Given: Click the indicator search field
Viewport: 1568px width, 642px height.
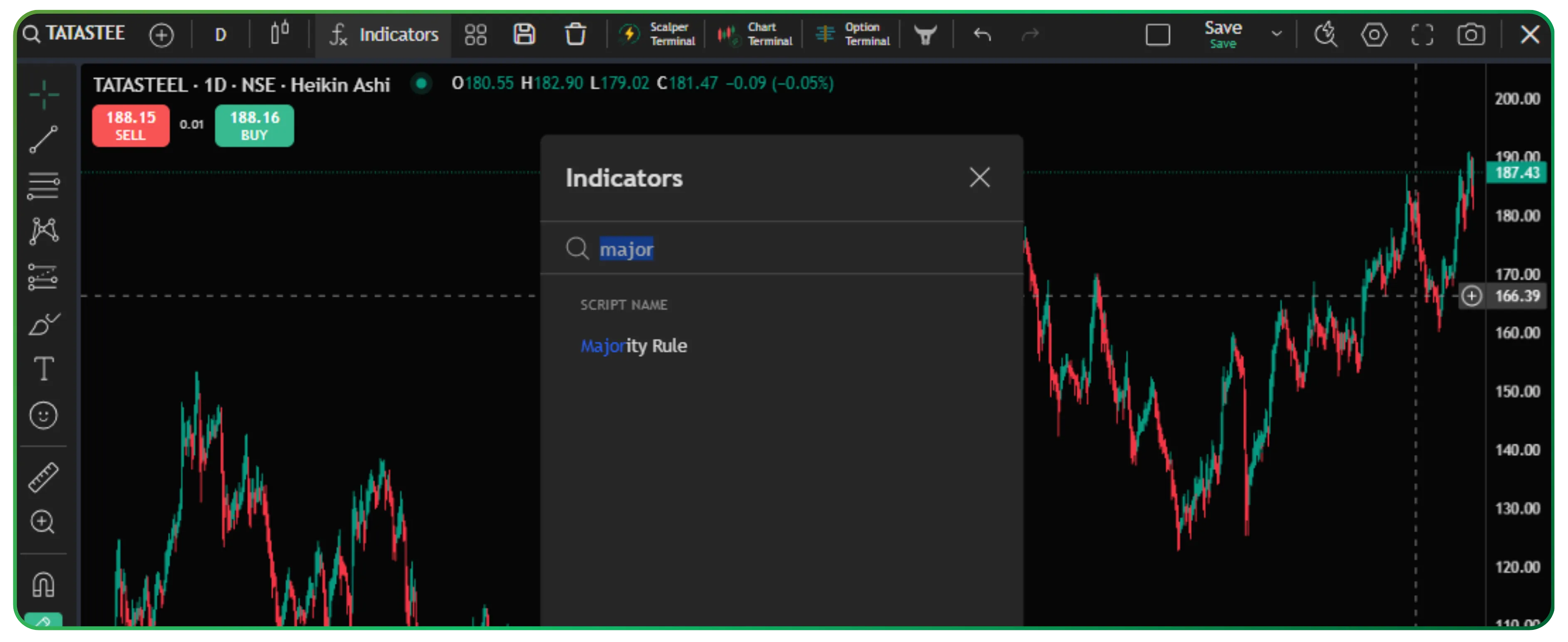Looking at the screenshot, I should (791, 249).
